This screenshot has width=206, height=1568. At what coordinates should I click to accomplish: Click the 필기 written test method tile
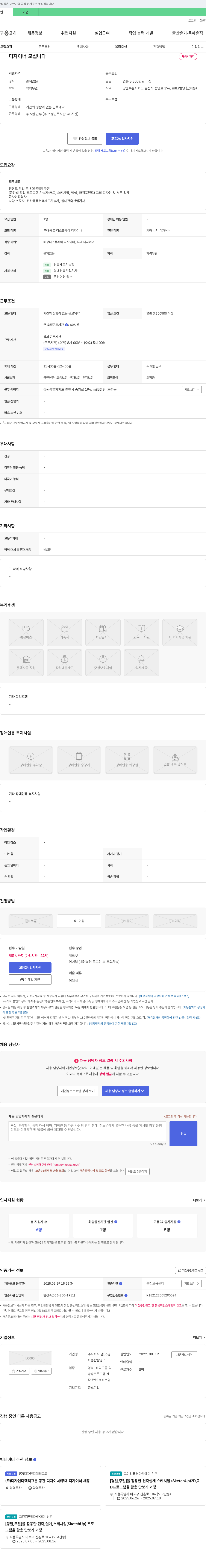(x=127, y=921)
